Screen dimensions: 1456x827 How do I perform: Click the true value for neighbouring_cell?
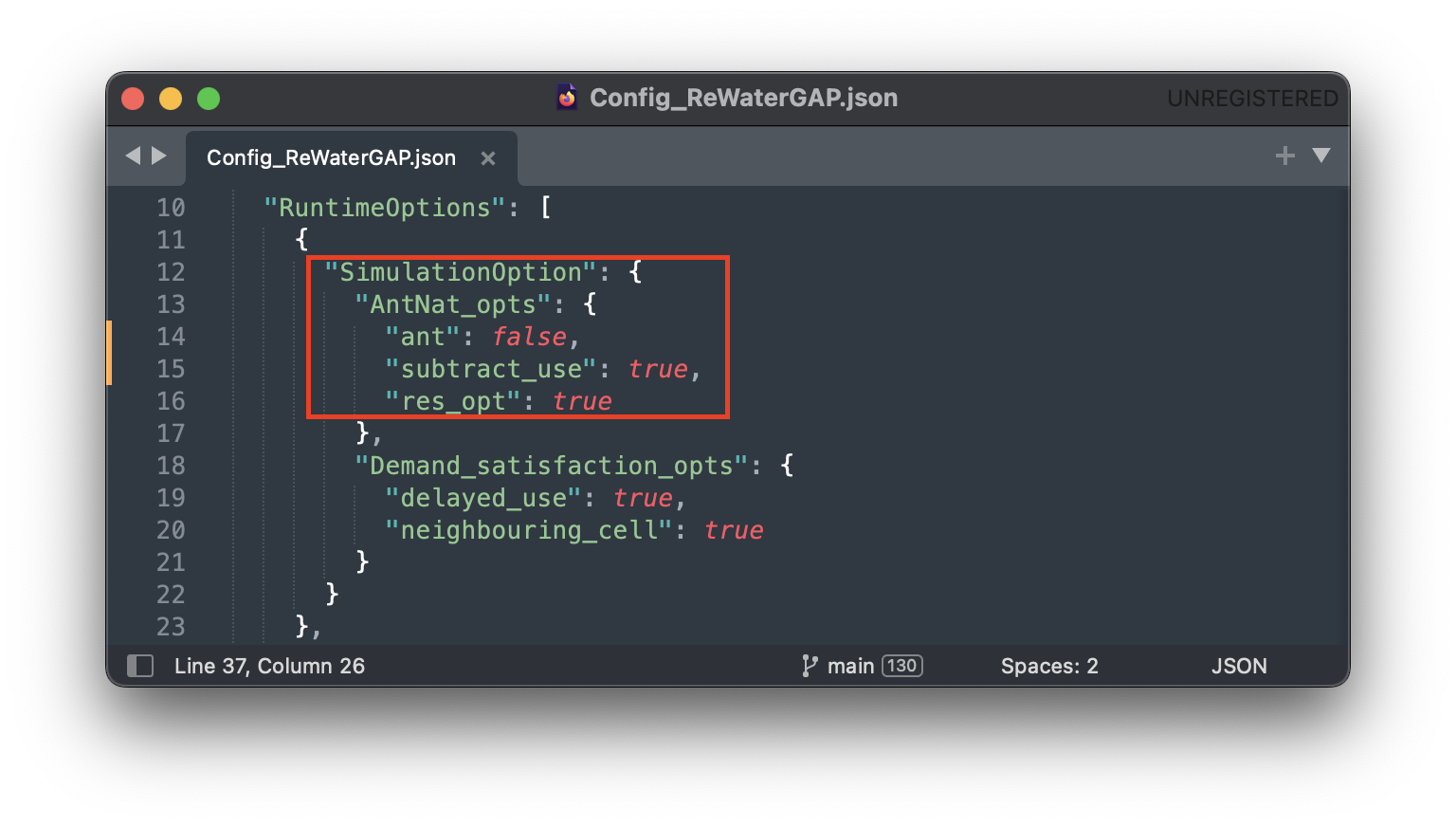coord(734,530)
